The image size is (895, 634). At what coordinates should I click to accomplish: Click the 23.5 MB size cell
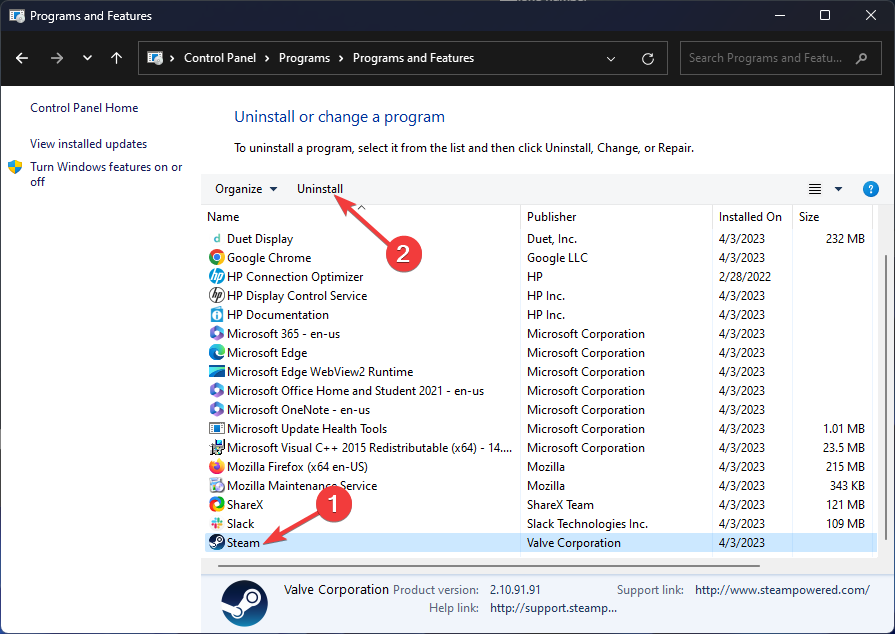click(x=844, y=448)
